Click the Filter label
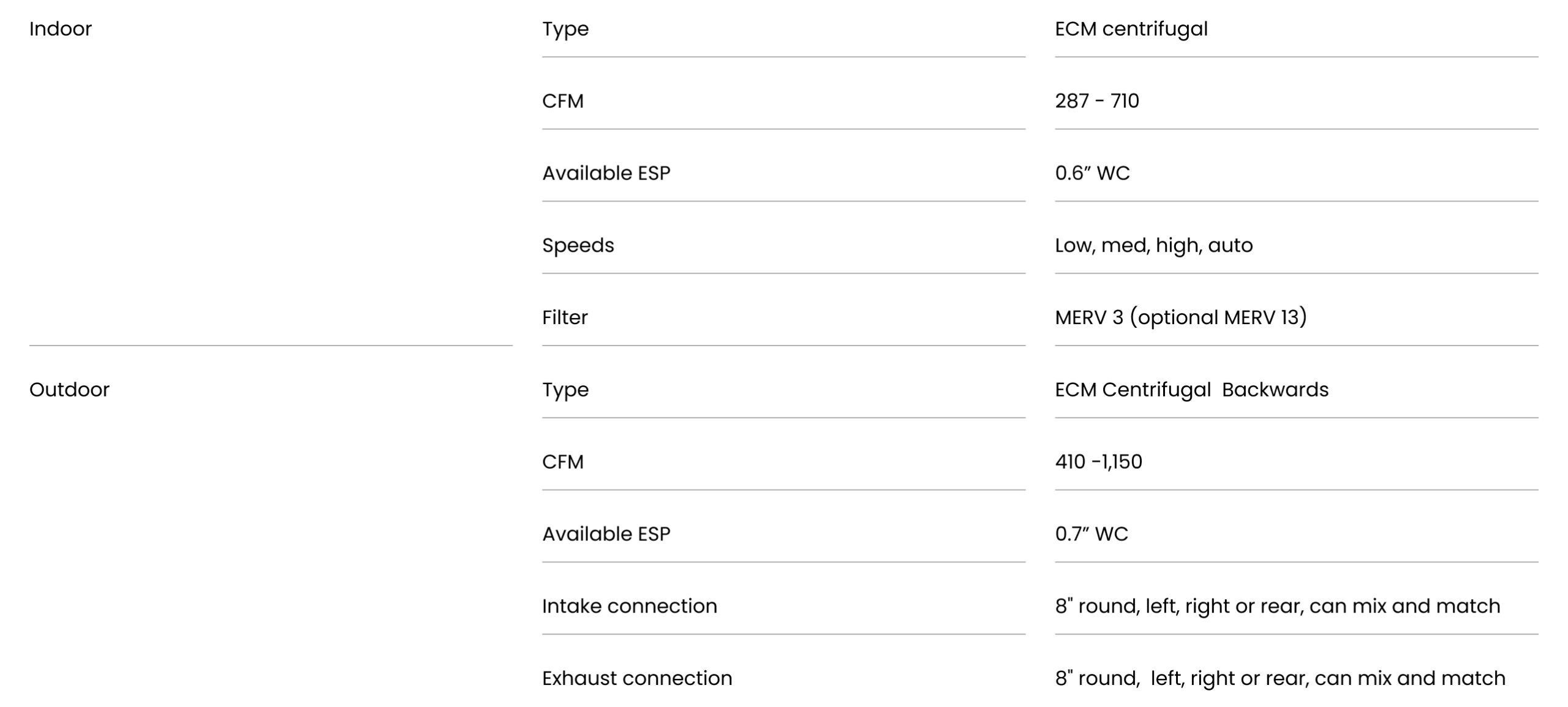 tap(564, 317)
